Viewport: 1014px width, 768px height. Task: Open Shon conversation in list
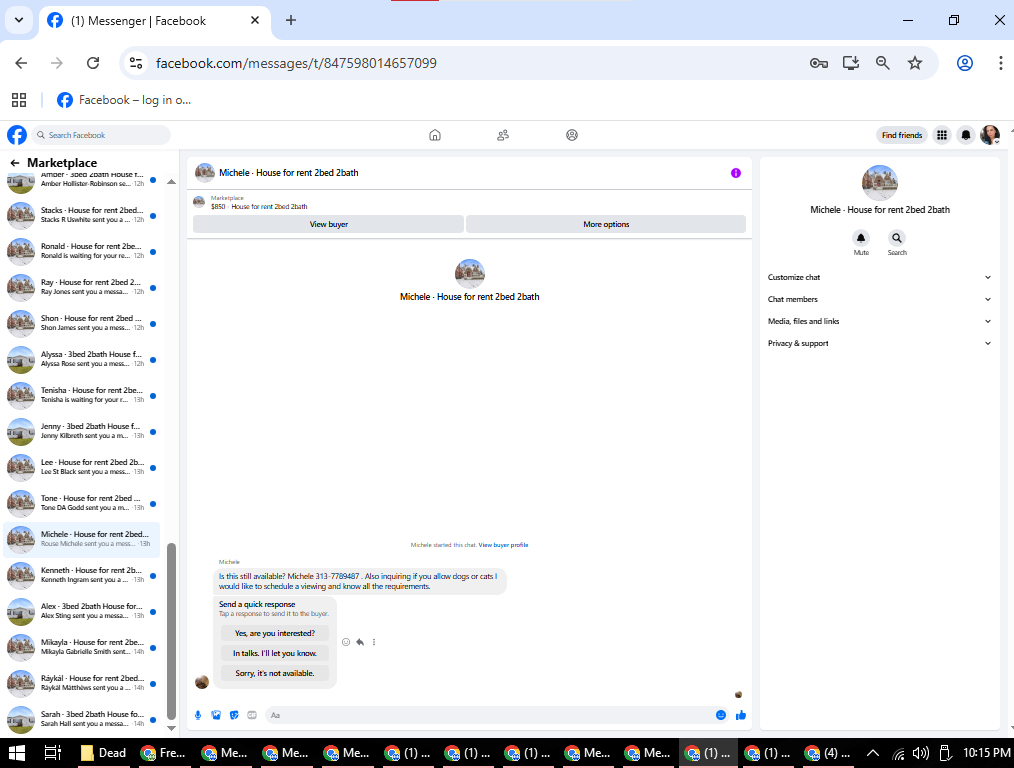point(82,323)
